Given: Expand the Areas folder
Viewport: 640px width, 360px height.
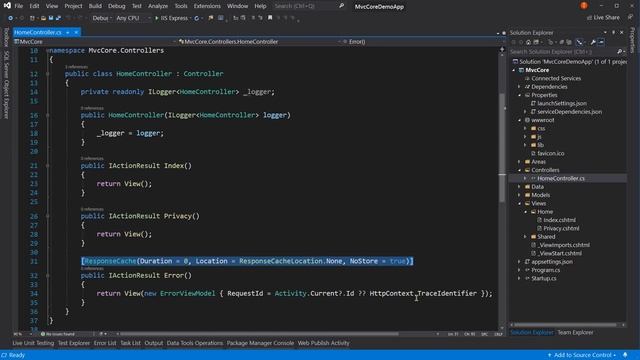Looking at the screenshot, I should 519,162.
